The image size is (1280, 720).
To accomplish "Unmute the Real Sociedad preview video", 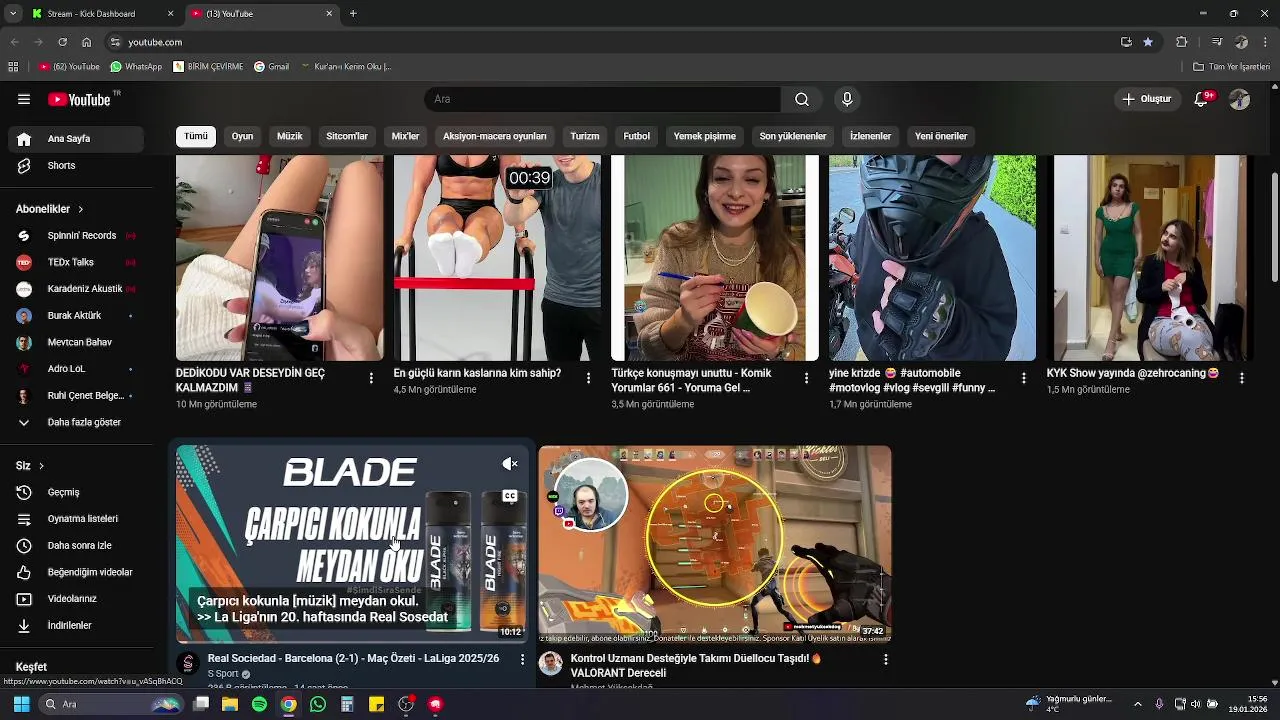I will click(510, 464).
